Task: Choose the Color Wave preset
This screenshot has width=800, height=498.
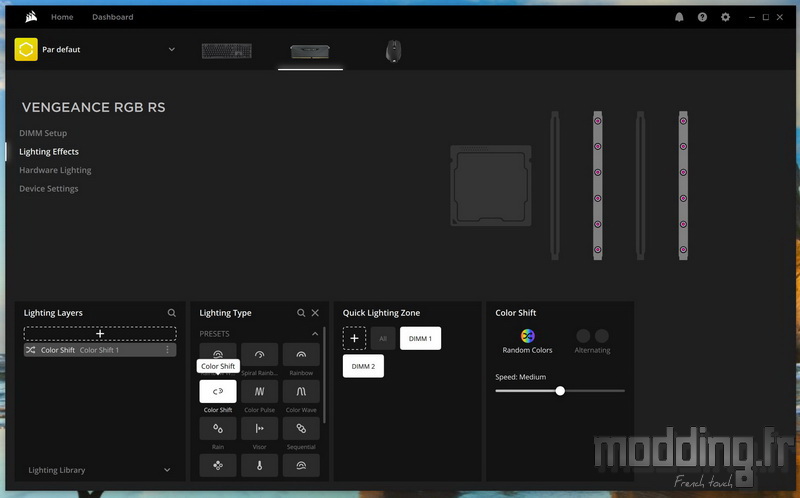Action: coord(301,391)
